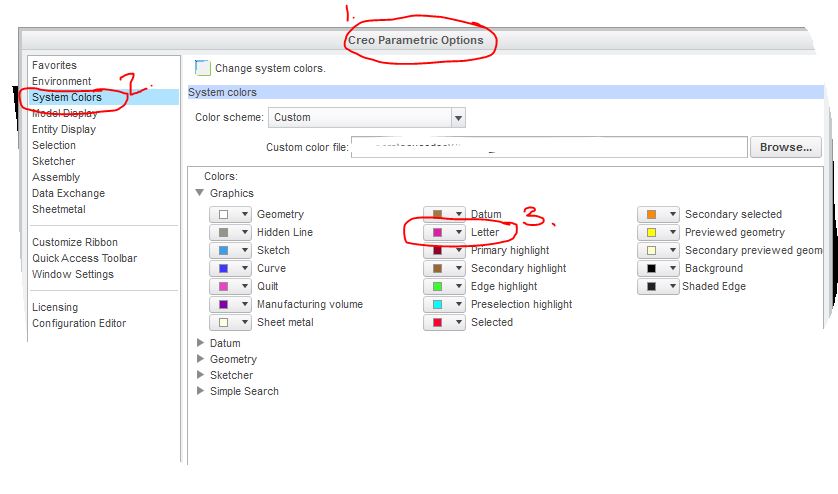Open Customize Ribbon settings
The width and height of the screenshot is (838, 494).
(75, 242)
